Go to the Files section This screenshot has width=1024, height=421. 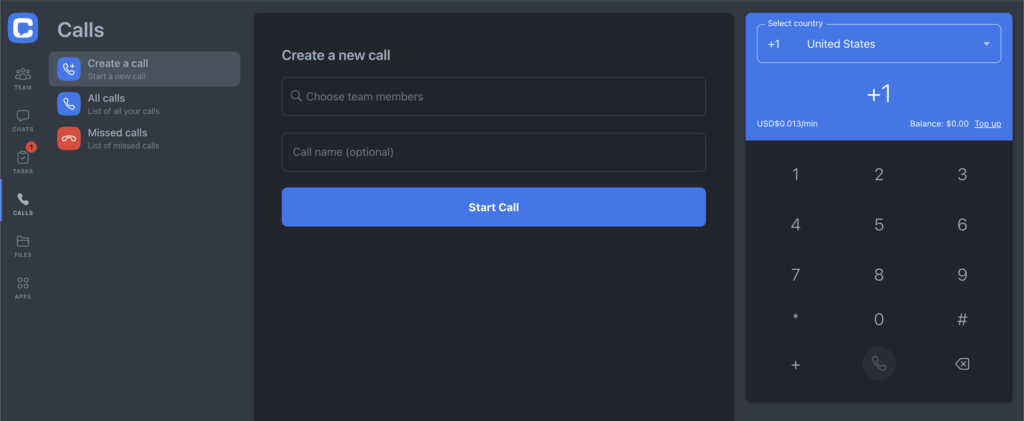coord(23,245)
